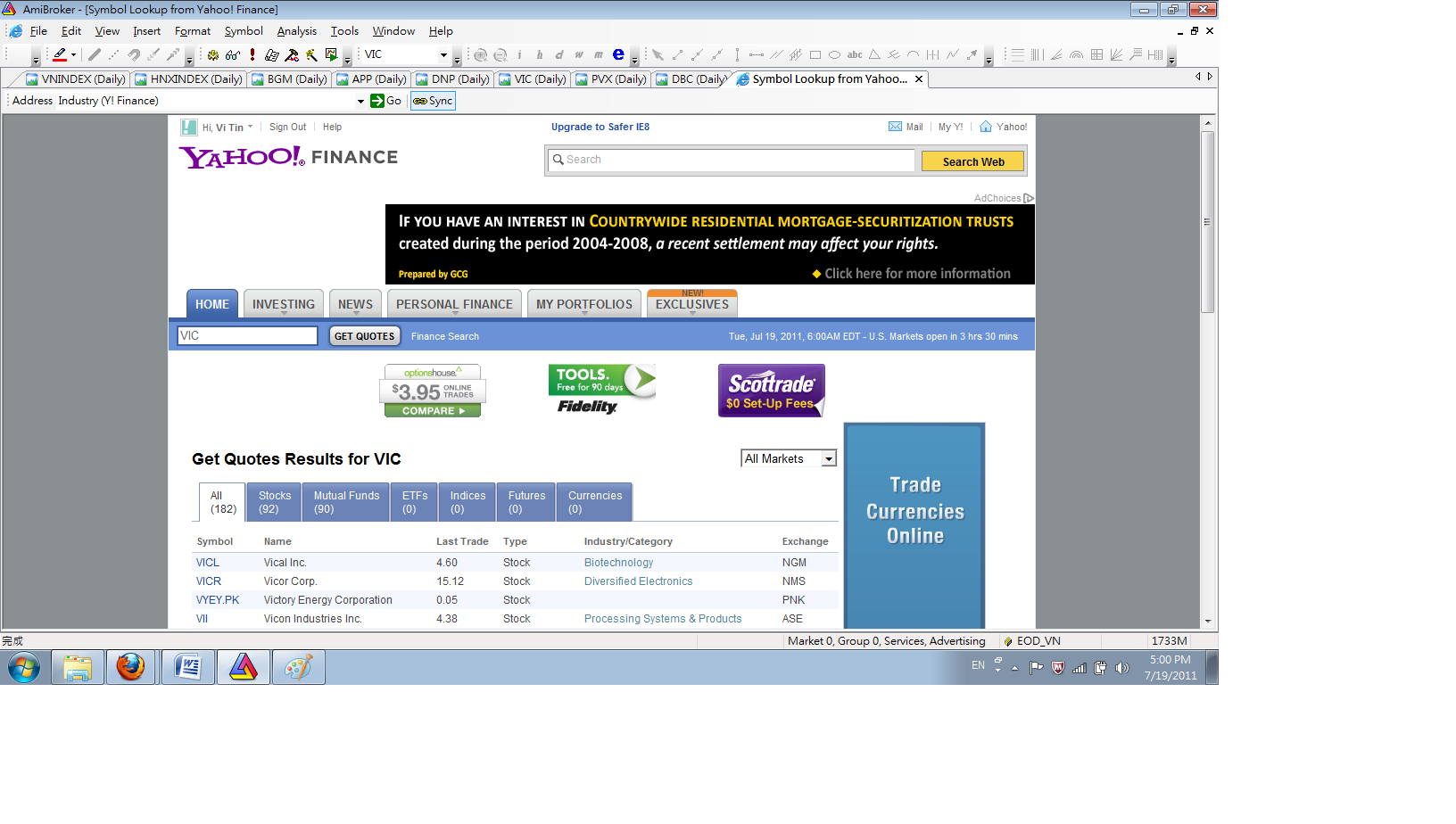Select the 'abc' text drawing tool
Image resolution: width=1456 pixels, height=824 pixels.
pyautogui.click(x=855, y=54)
